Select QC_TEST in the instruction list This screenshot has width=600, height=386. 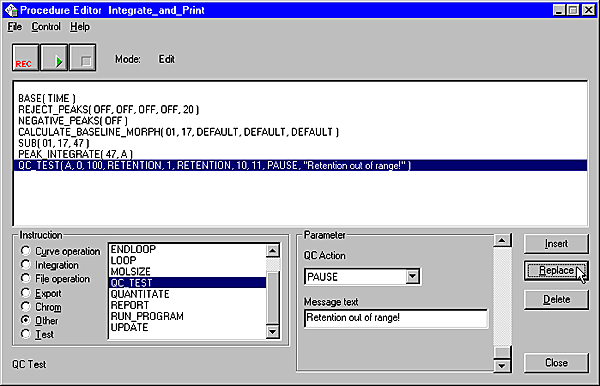point(188,283)
